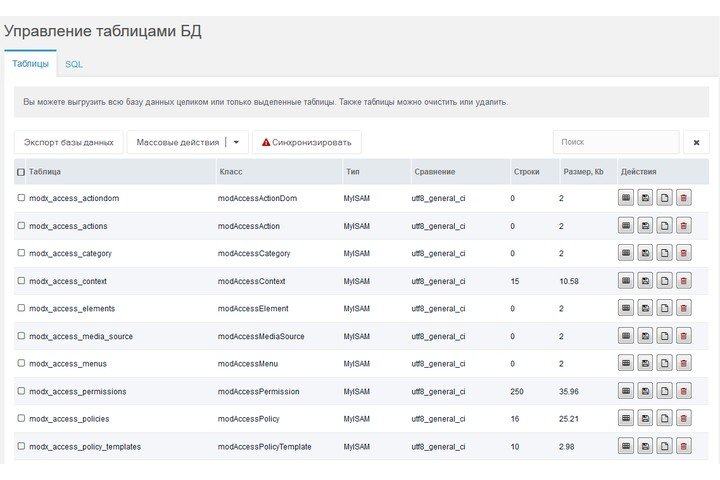Click blank page icon in modx_access_context row
The image size is (720, 480).
click(x=664, y=281)
